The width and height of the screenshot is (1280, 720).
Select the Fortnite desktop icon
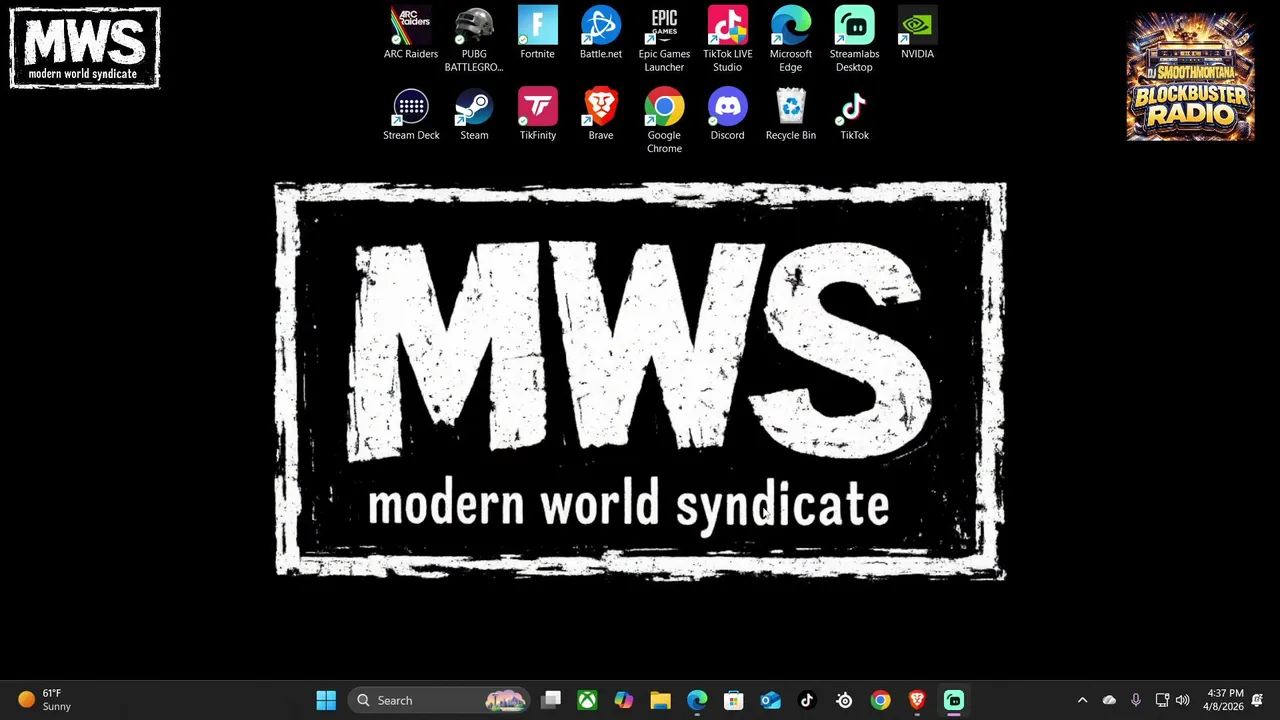537,34
